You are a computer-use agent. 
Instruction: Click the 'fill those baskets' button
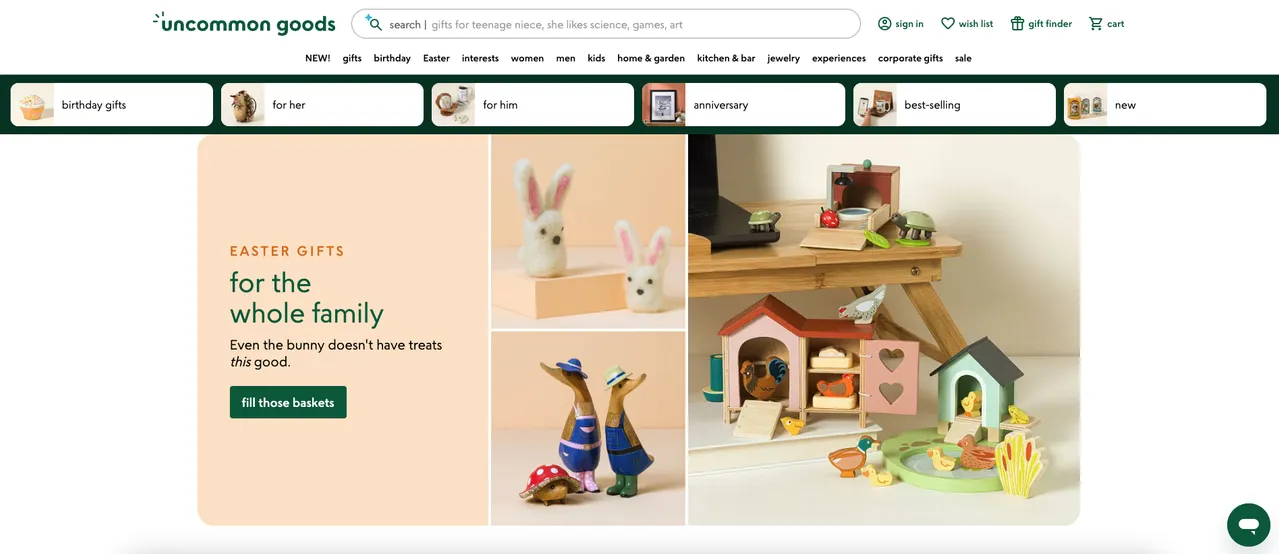288,402
